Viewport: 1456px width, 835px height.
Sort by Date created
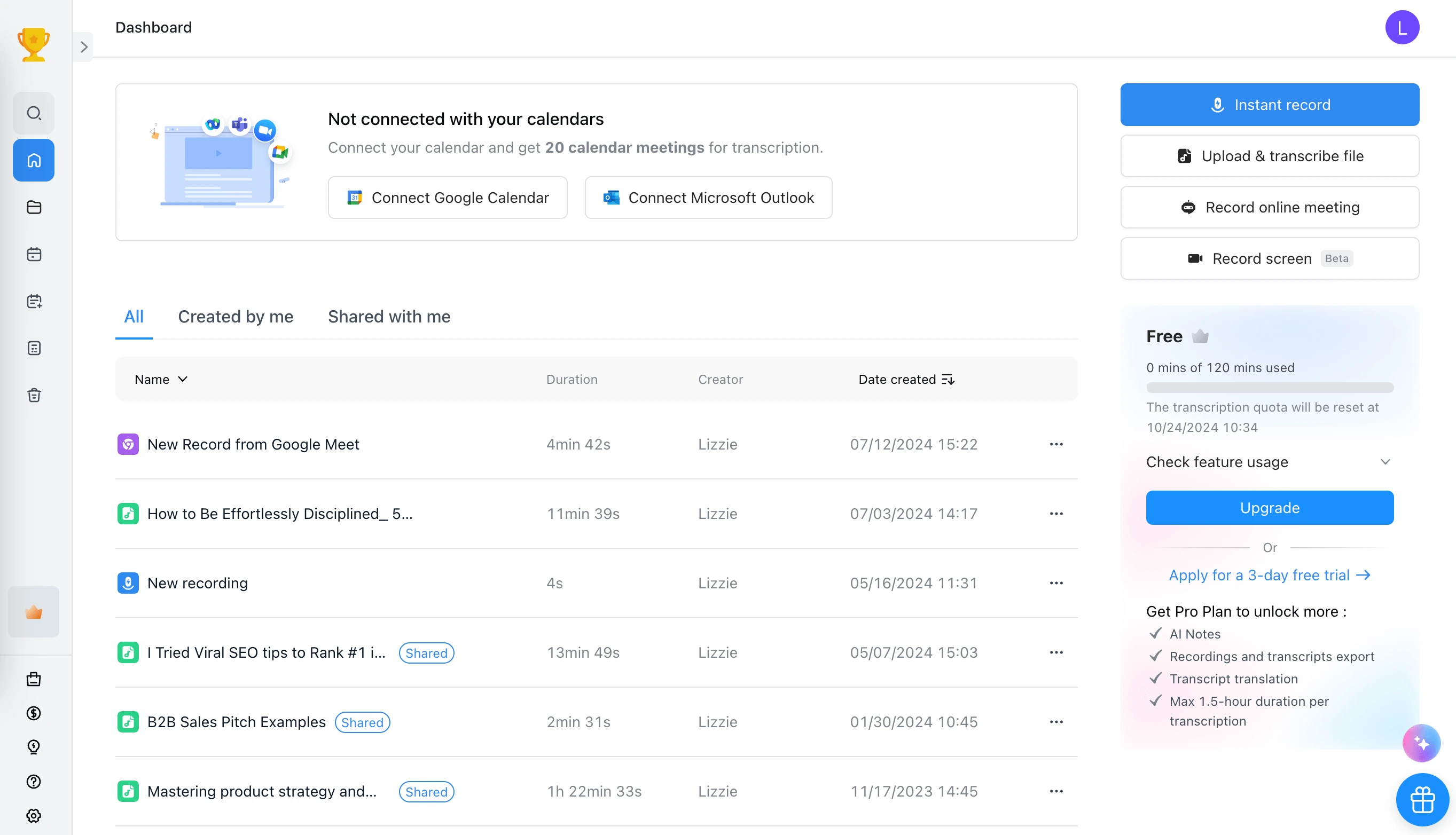(906, 380)
